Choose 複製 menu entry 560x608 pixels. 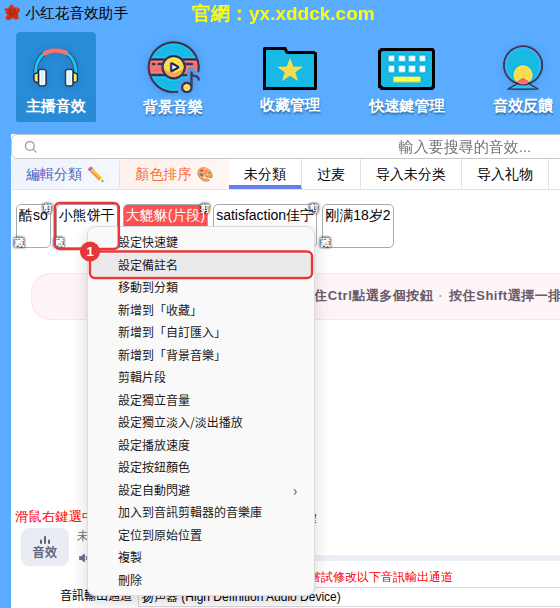click(x=201, y=557)
